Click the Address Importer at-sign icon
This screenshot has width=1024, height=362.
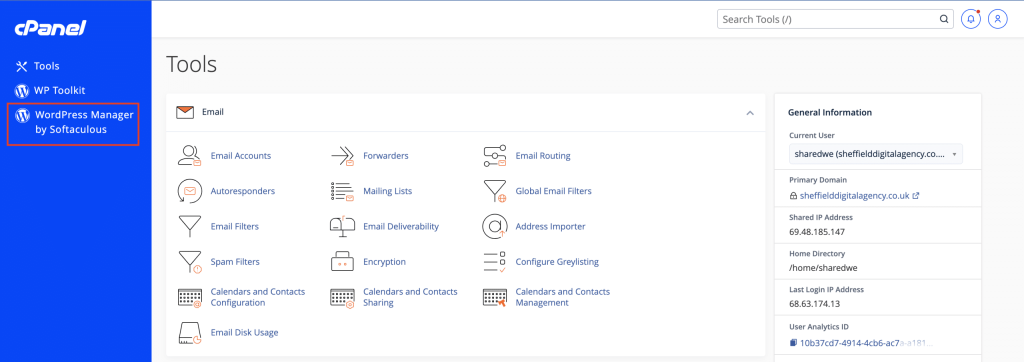coord(494,227)
